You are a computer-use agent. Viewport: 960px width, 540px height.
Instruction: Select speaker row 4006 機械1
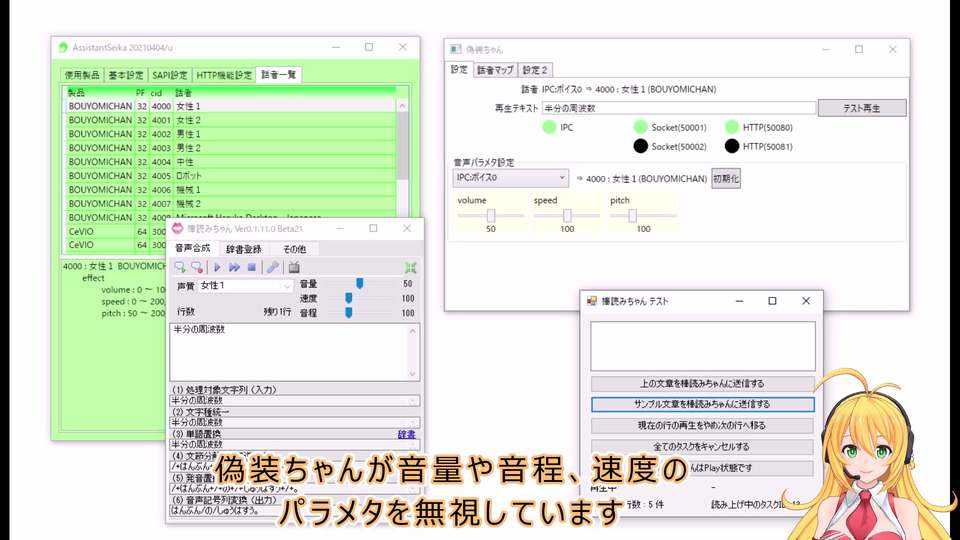tap(231, 190)
